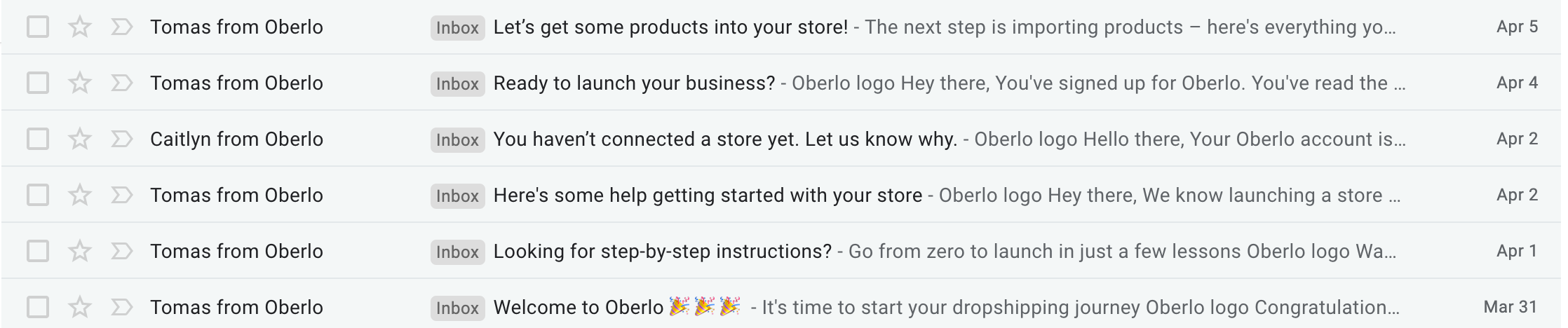Check the "Welcome to Oberlo" email checkbox
1568x328 pixels.
(38, 308)
